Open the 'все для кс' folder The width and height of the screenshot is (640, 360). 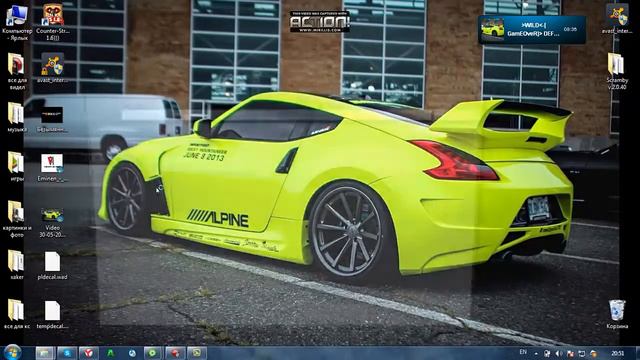[x=17, y=314]
